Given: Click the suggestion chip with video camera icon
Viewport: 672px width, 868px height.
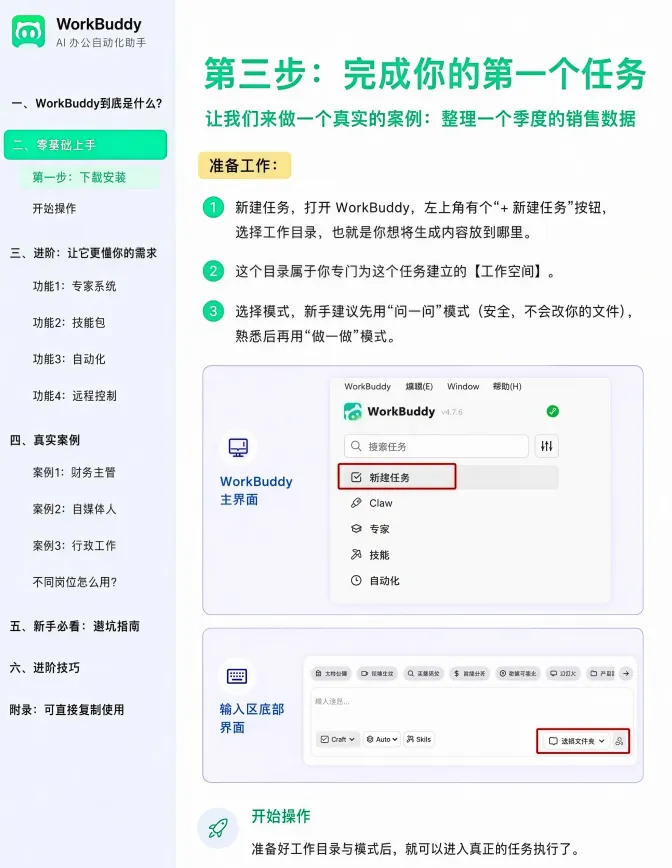Looking at the screenshot, I should coord(377,674).
